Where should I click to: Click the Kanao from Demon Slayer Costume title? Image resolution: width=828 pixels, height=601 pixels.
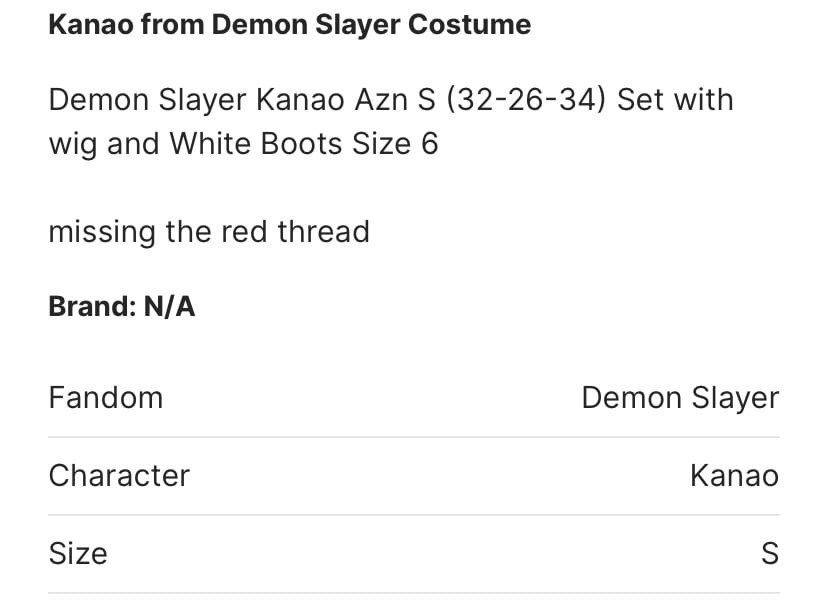coord(289,25)
